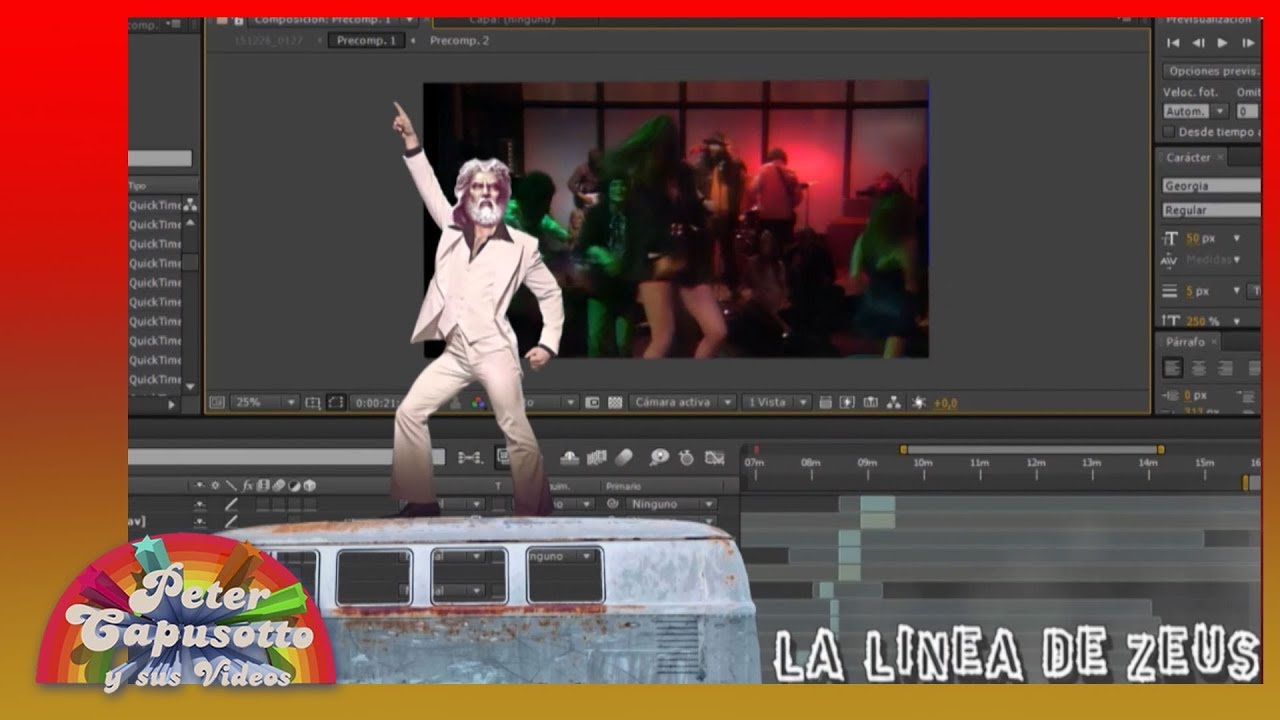
Task: Click the 250 % vertical scale value
Action: click(x=1202, y=321)
